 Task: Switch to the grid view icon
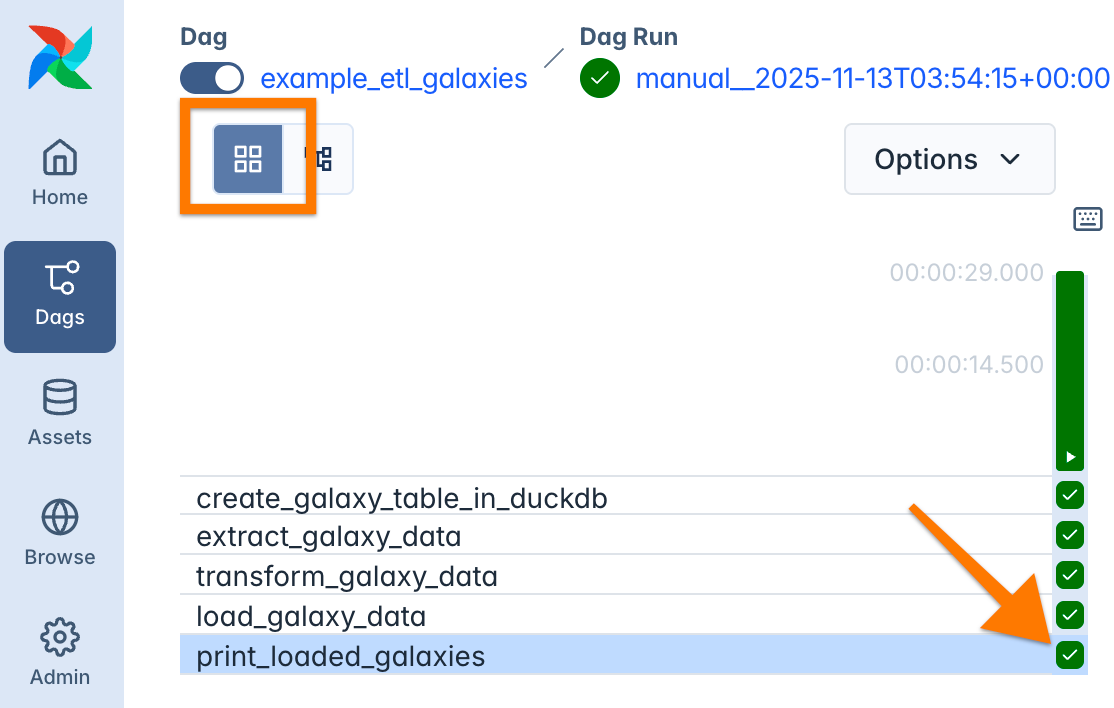point(247,159)
